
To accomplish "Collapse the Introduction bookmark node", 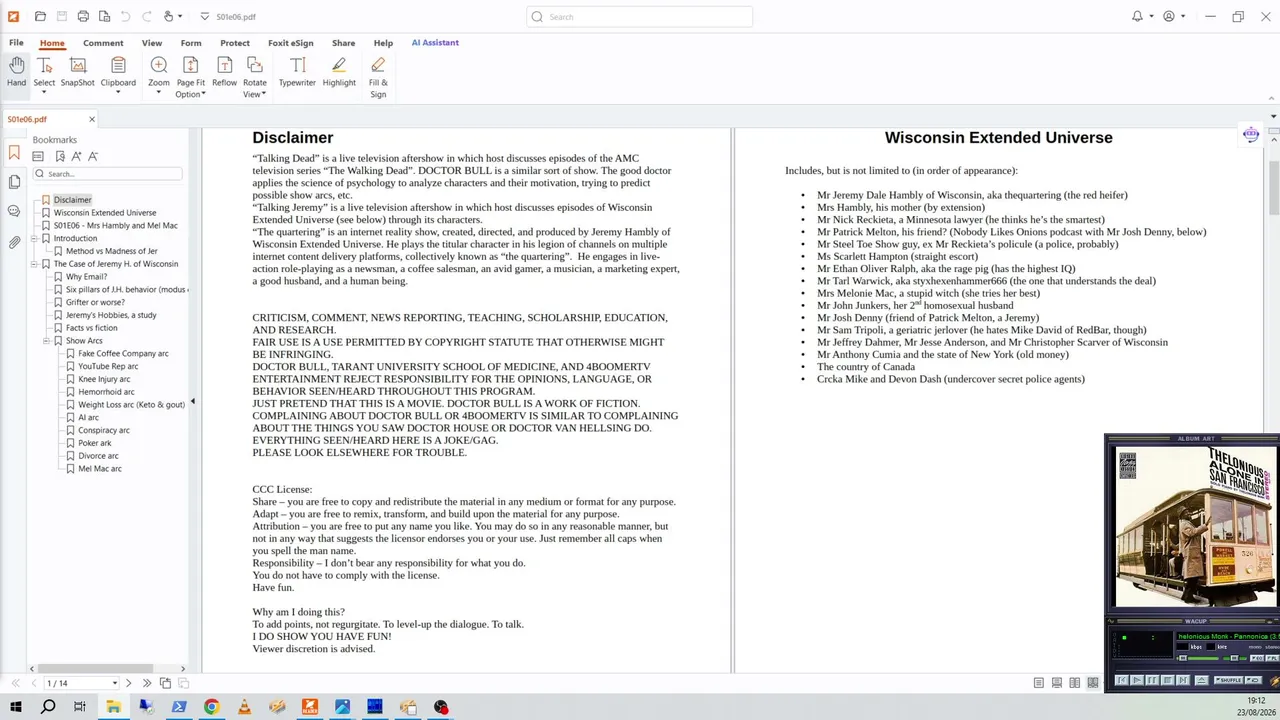I will (33, 239).
